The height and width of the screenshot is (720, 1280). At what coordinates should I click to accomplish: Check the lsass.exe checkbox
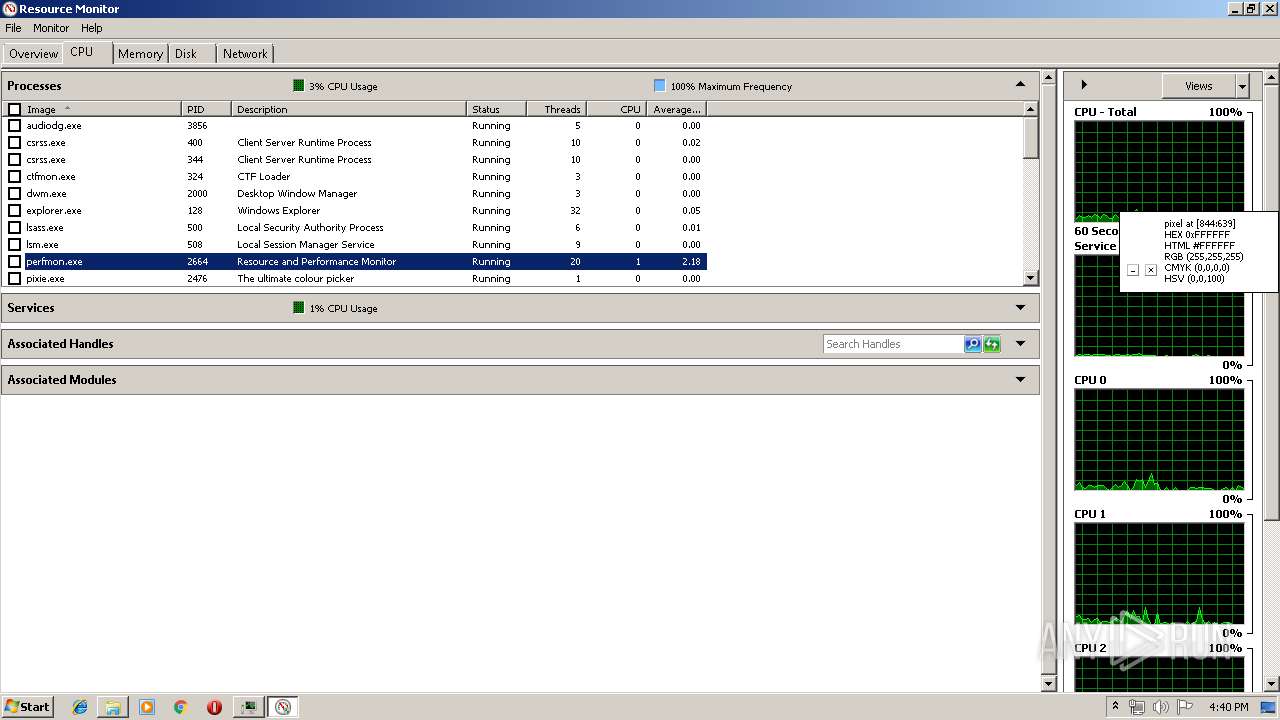pyautogui.click(x=14, y=228)
